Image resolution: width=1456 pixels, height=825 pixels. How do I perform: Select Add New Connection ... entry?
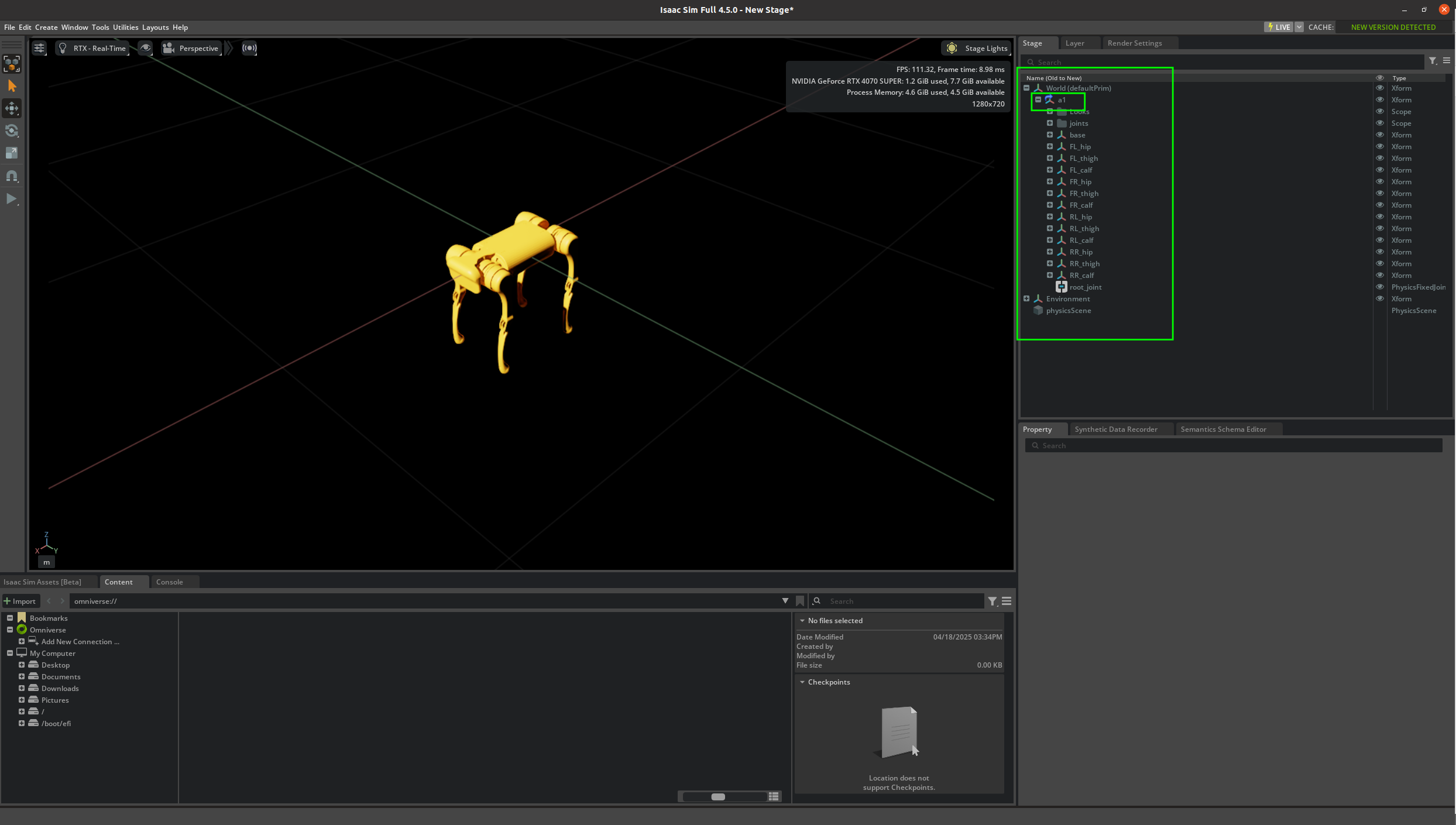point(80,642)
